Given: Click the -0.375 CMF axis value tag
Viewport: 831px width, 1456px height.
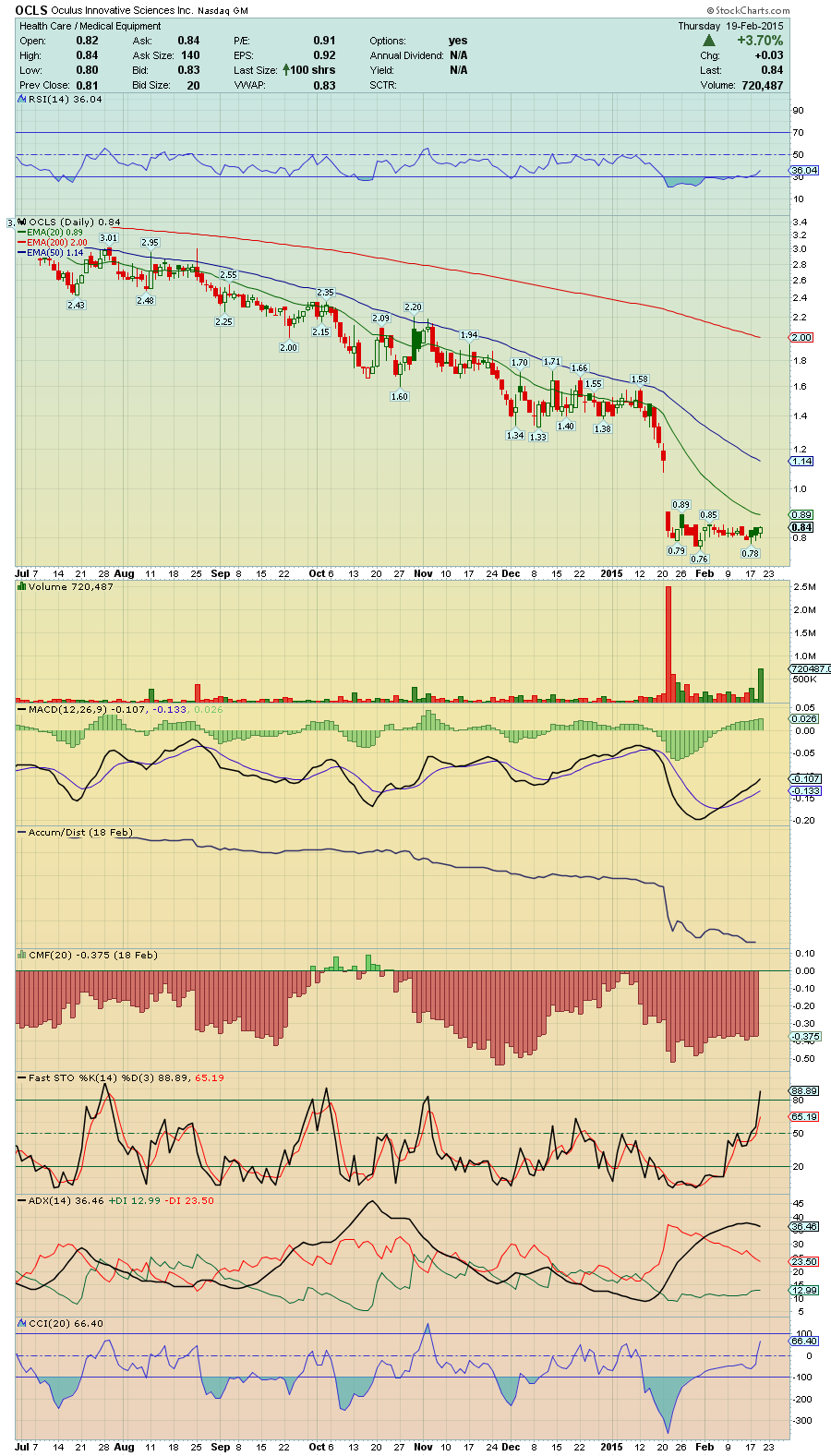Looking at the screenshot, I should point(806,1037).
